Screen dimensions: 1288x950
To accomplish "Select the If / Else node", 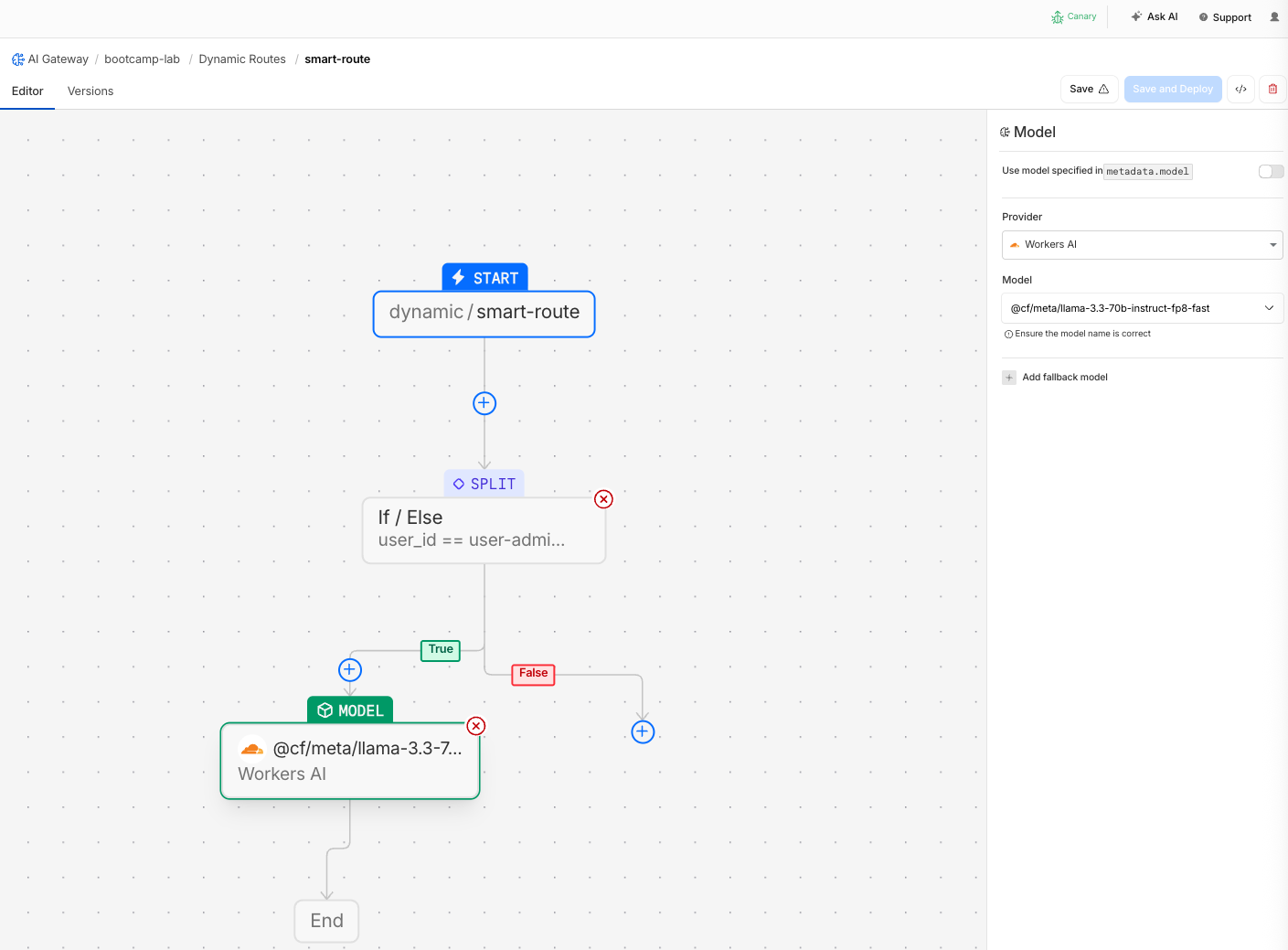I will click(484, 530).
